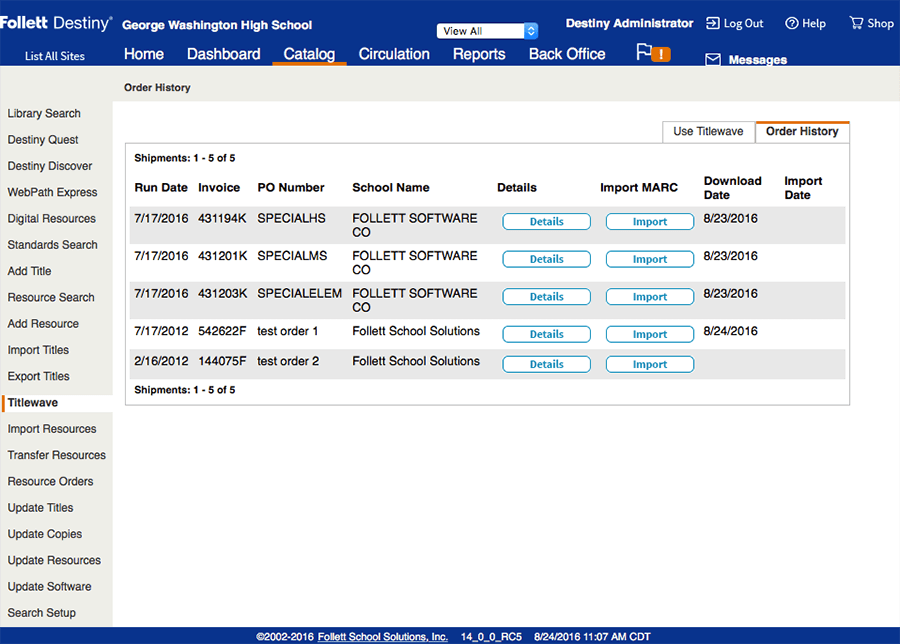The image size is (900, 644).
Task: Open Destiny Discover in sidebar
Action: click(x=49, y=166)
